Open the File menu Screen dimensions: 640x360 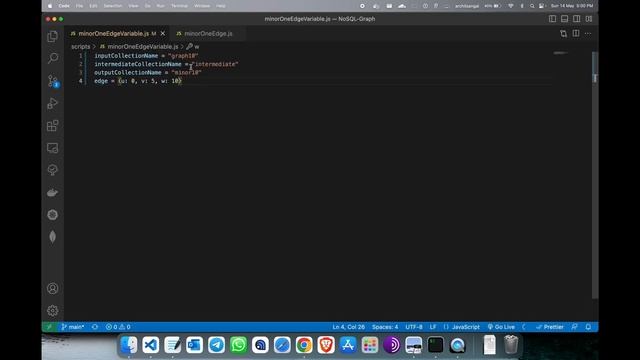(x=79, y=6)
